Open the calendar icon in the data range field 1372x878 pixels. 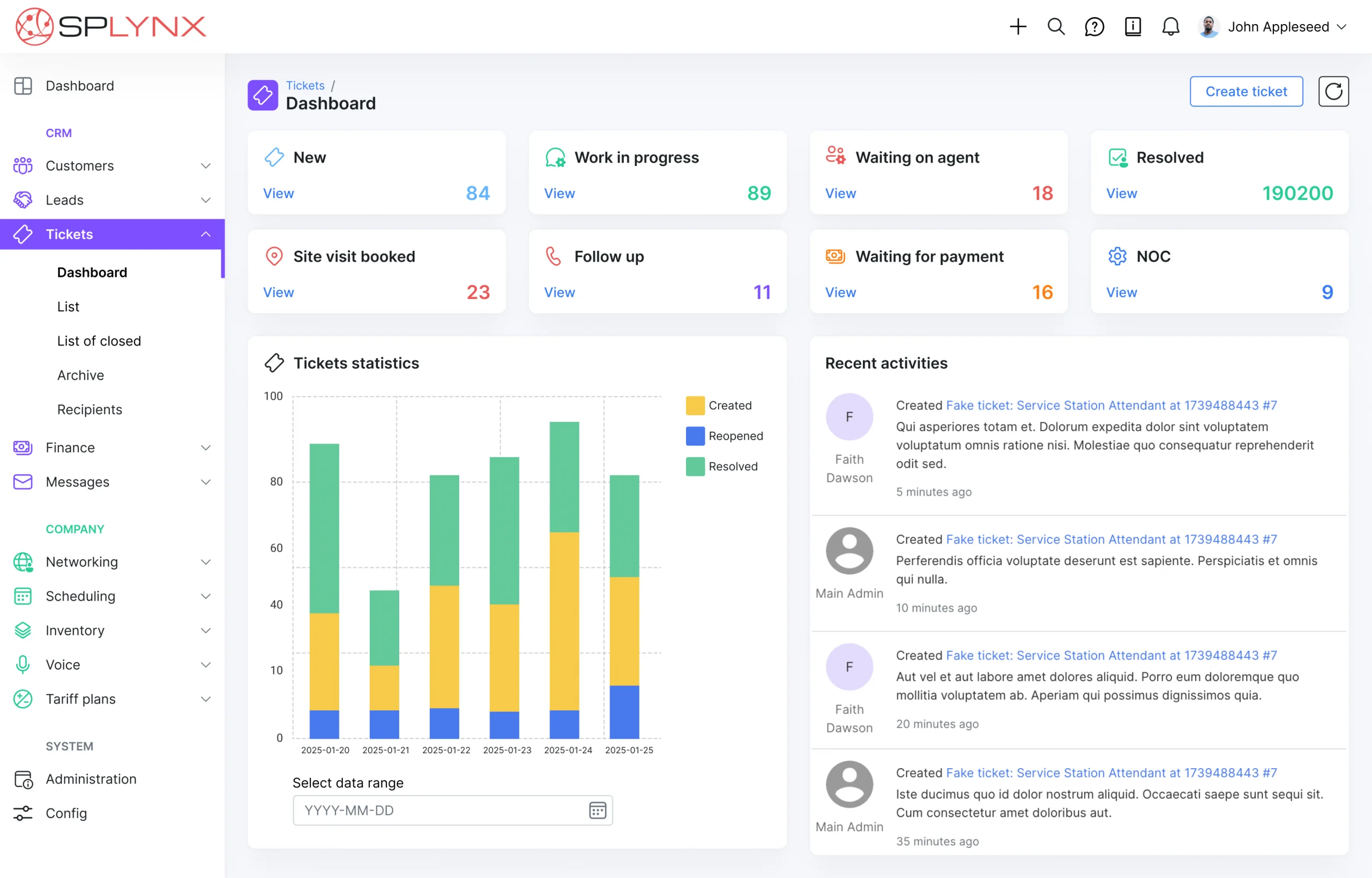pos(597,810)
